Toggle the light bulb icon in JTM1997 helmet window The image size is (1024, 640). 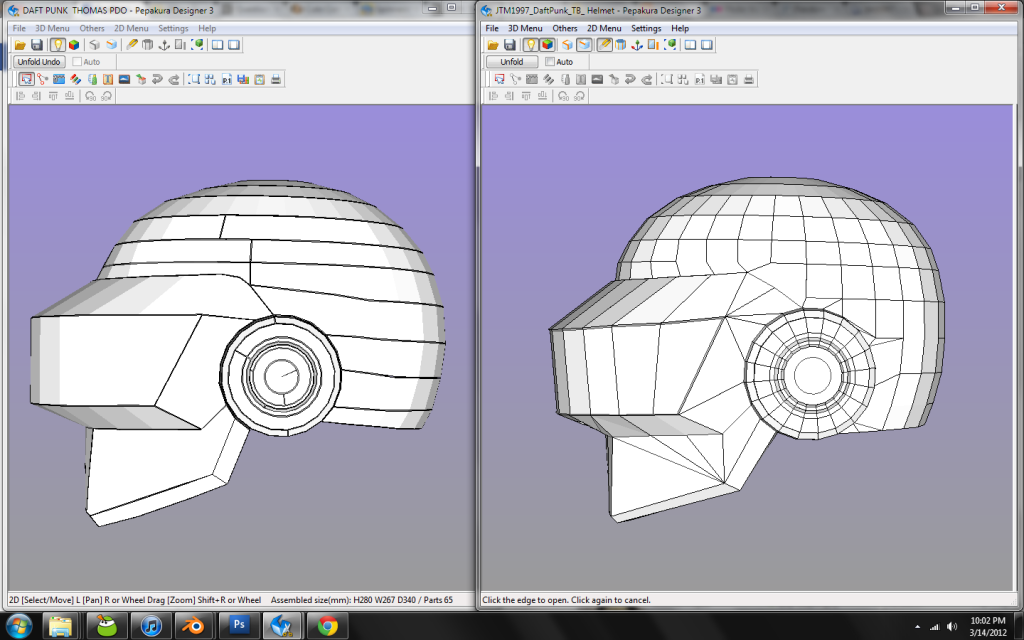(x=530, y=44)
